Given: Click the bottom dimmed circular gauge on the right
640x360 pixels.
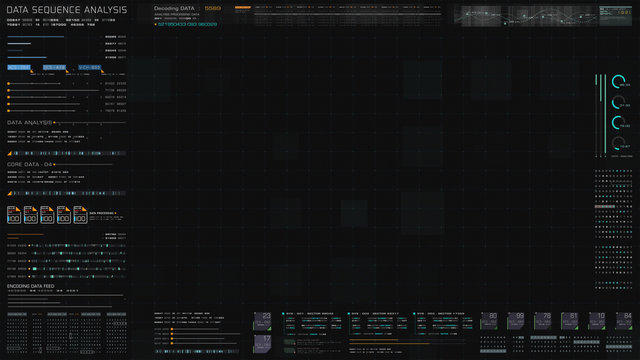Looking at the screenshot, I should (618, 143).
